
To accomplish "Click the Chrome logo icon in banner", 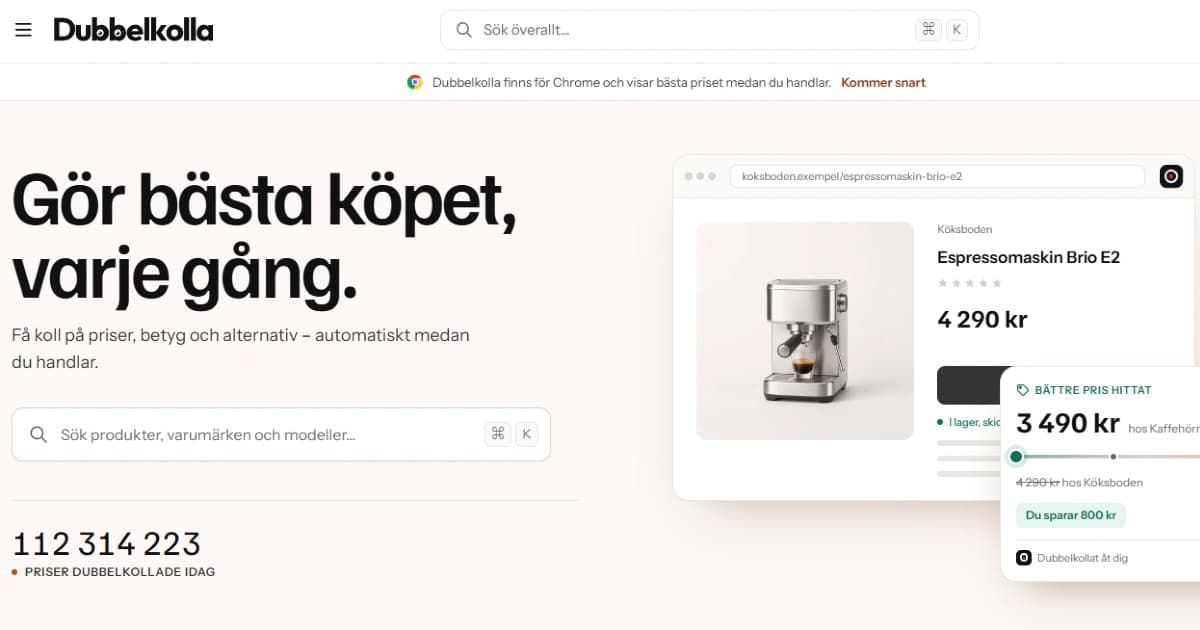I will click(x=415, y=83).
